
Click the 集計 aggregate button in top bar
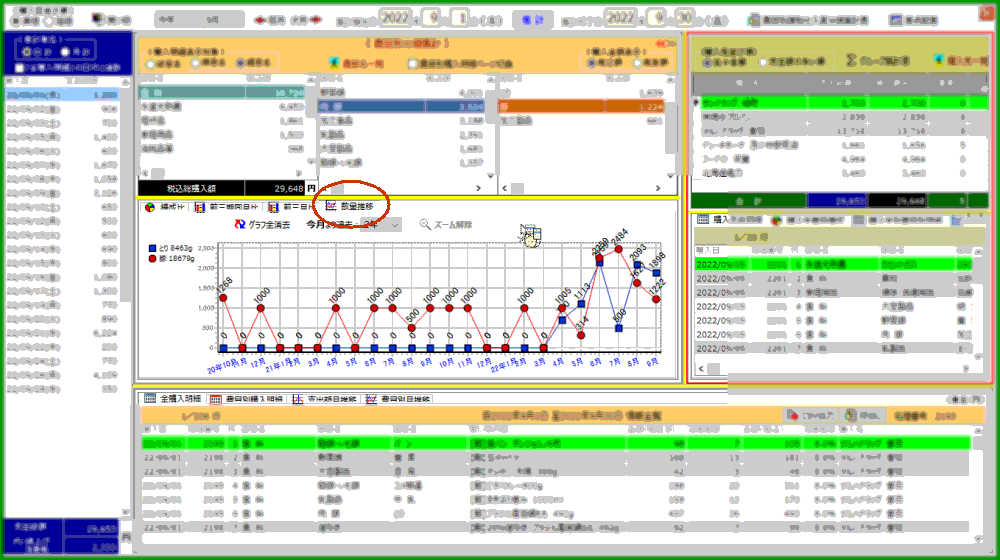533,20
